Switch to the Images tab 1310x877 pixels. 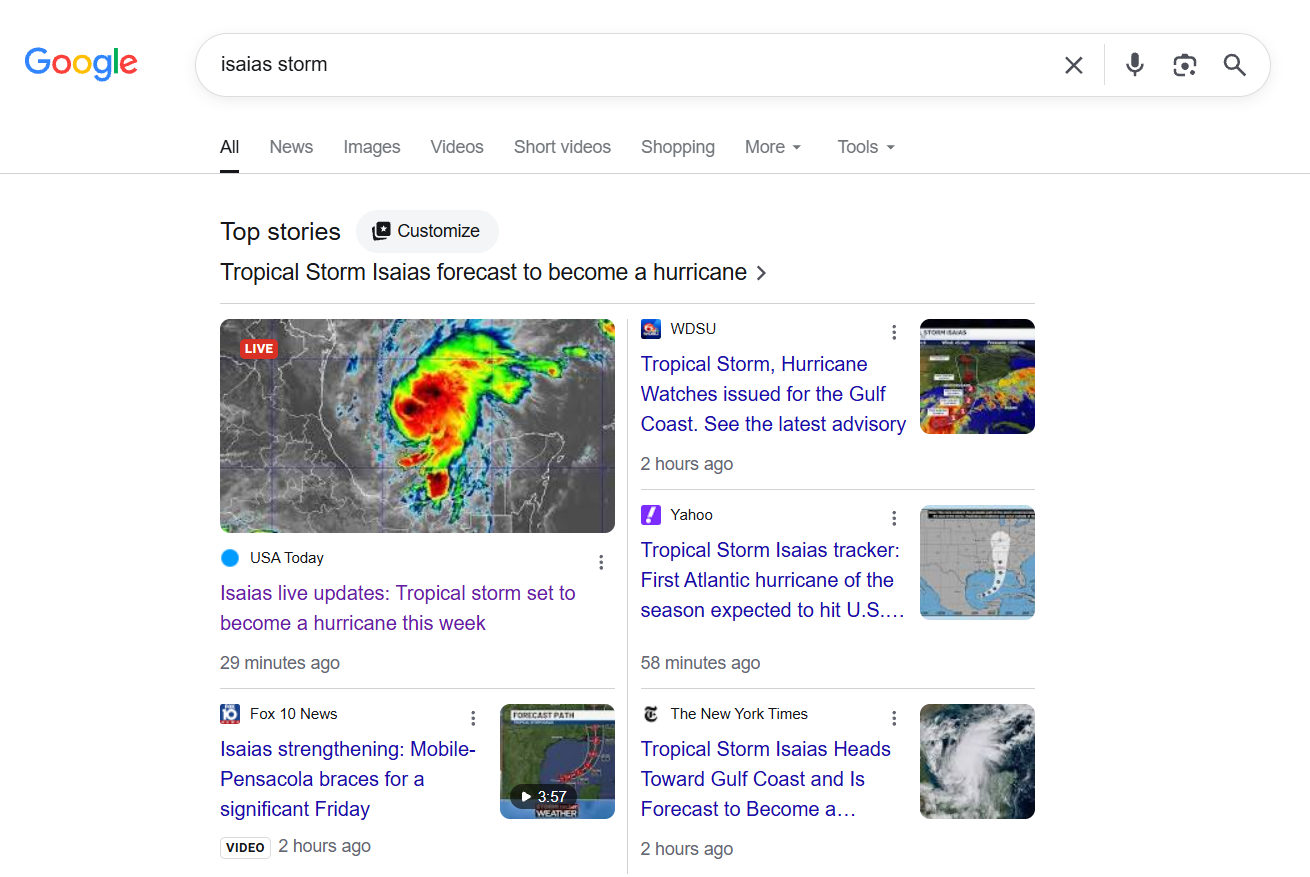click(372, 147)
